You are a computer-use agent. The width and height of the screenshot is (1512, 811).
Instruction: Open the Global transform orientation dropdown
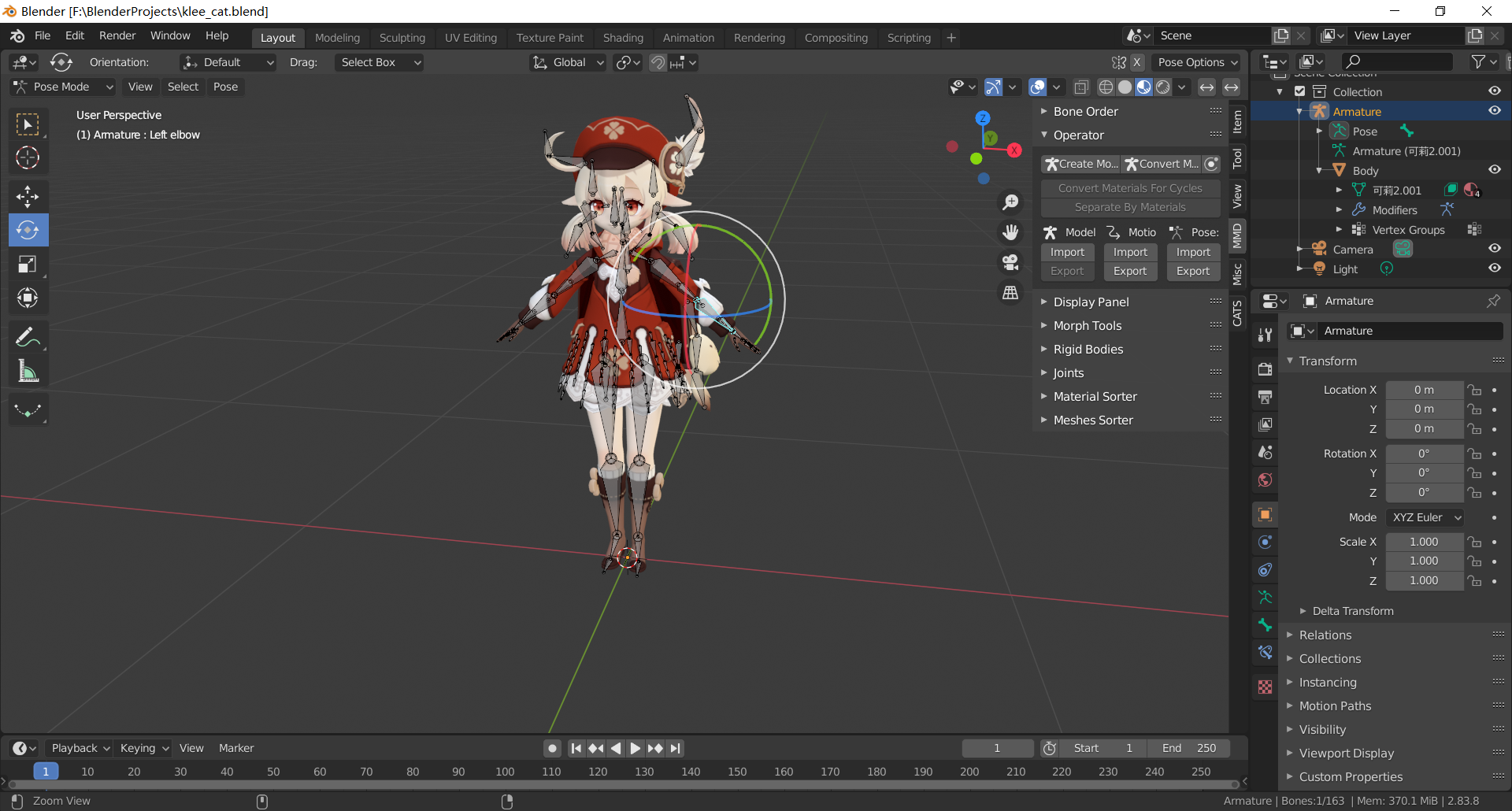pyautogui.click(x=568, y=62)
